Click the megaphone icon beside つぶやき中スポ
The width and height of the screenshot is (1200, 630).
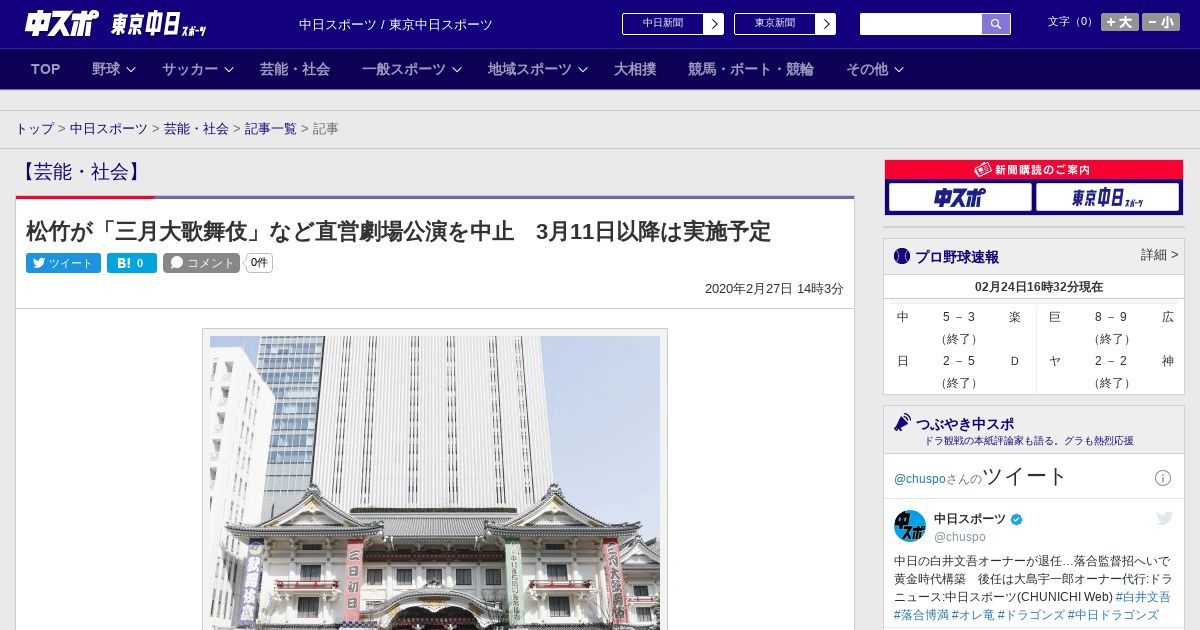coord(903,423)
